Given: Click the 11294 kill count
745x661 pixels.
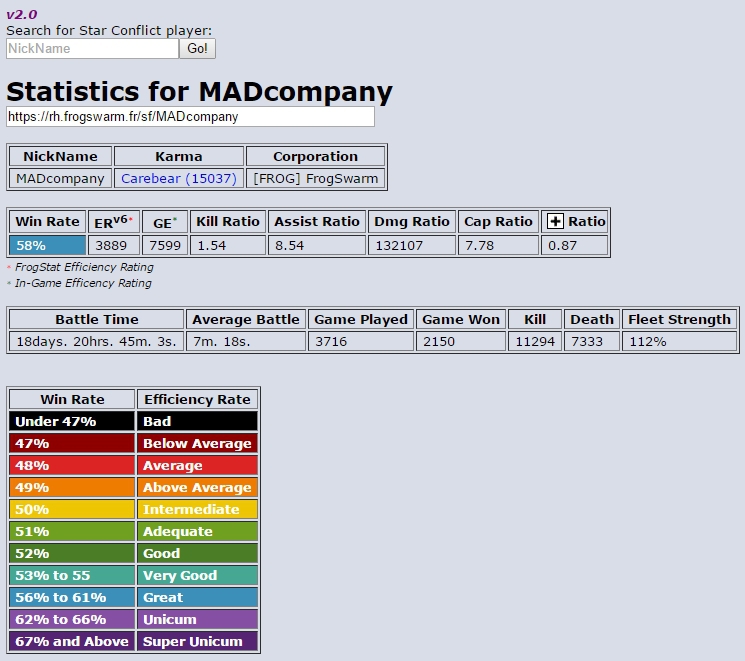Looking at the screenshot, I should click(535, 342).
